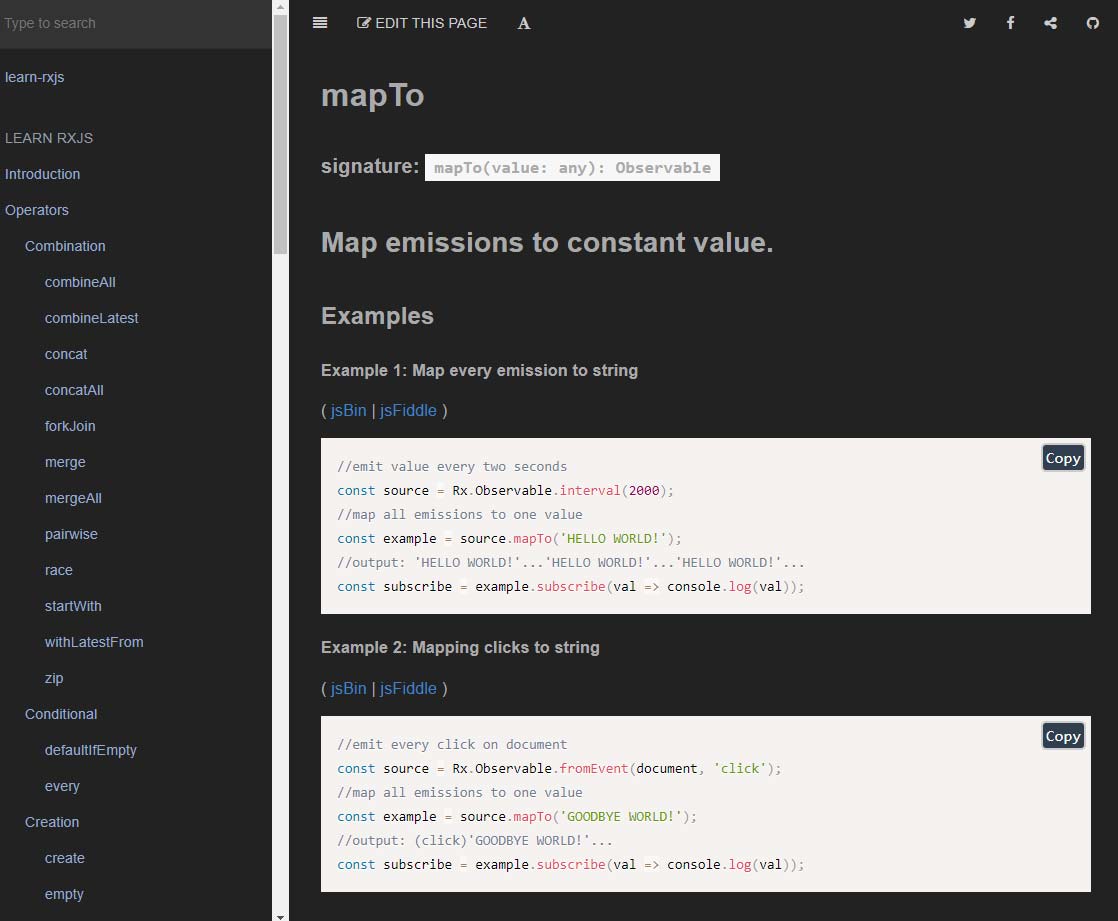The width and height of the screenshot is (1118, 921).
Task: Open the merge sidebar entry
Action: [x=65, y=462]
